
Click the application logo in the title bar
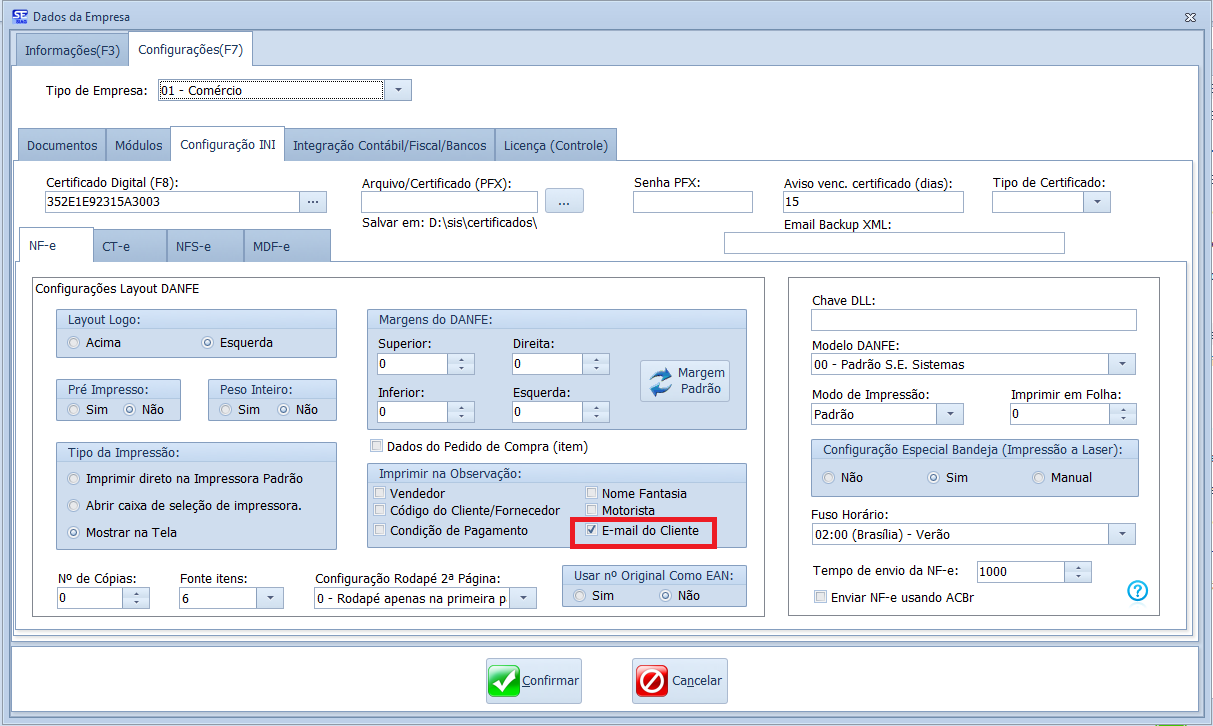(x=19, y=17)
